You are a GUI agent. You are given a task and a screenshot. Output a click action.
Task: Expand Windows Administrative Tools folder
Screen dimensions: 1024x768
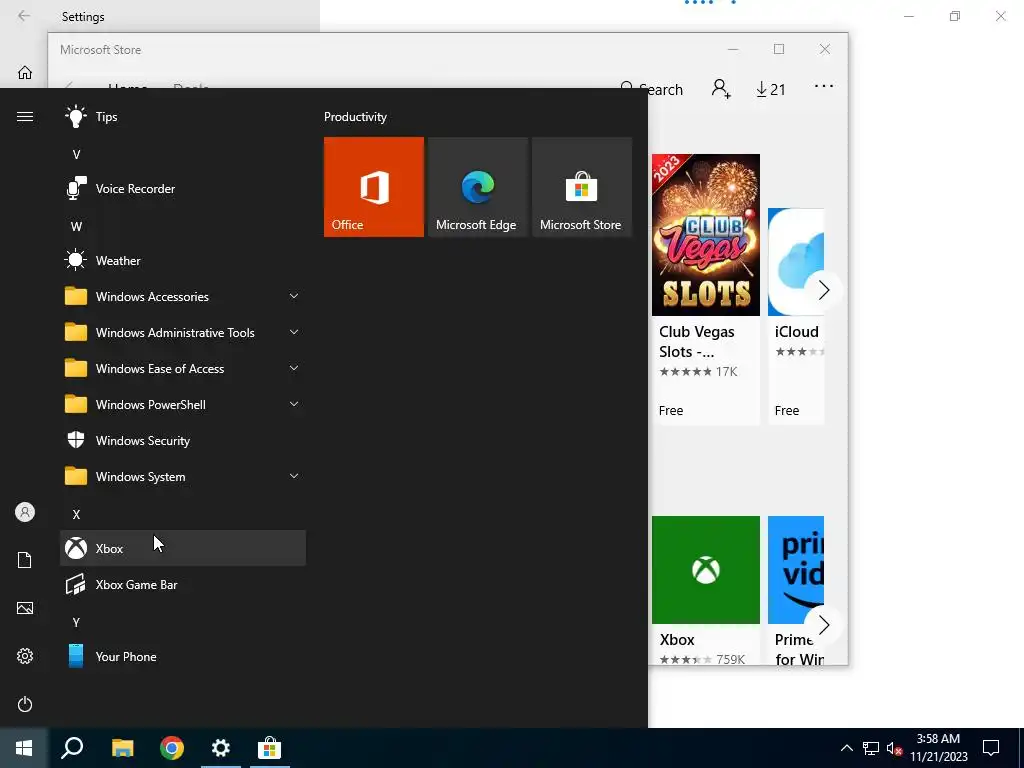coord(183,332)
